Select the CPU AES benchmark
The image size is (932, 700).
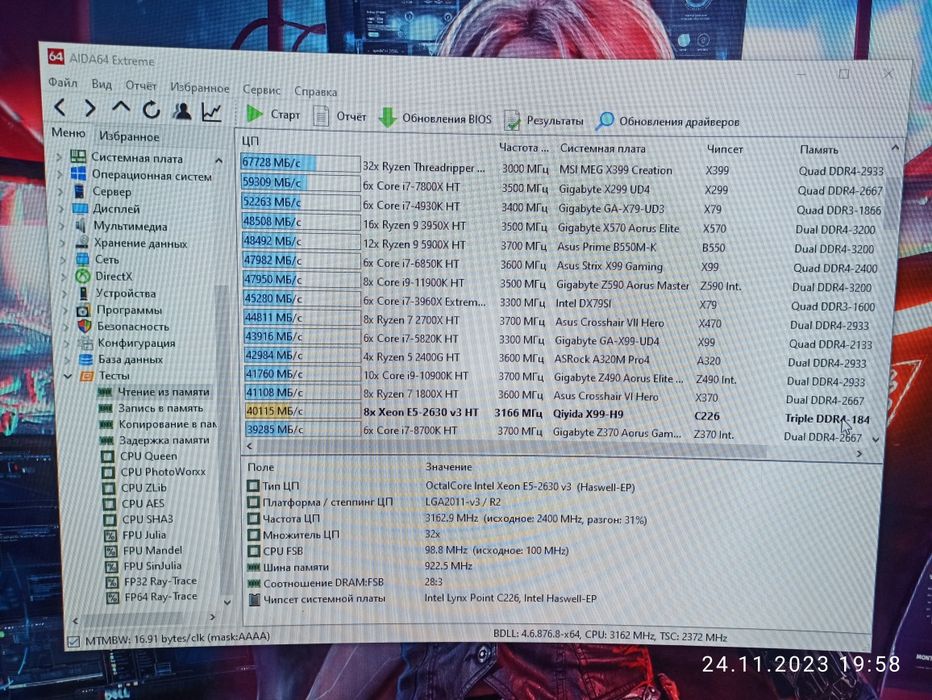click(x=134, y=503)
